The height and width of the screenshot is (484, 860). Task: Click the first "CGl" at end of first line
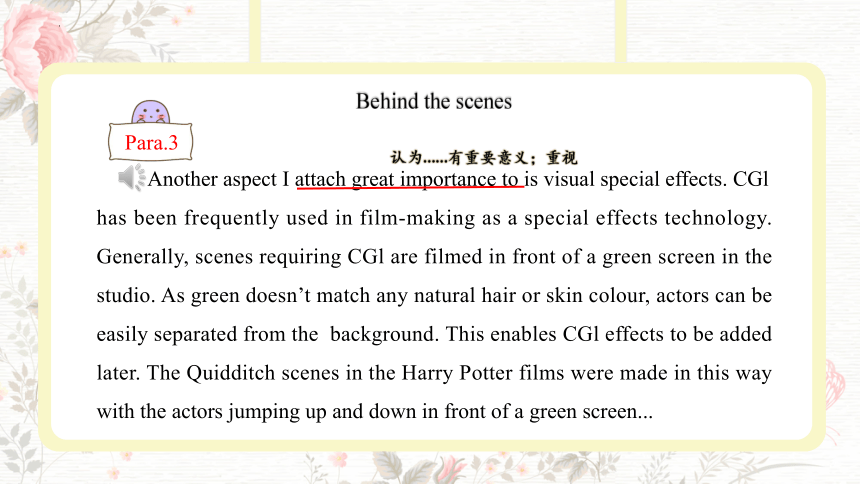(x=750, y=179)
